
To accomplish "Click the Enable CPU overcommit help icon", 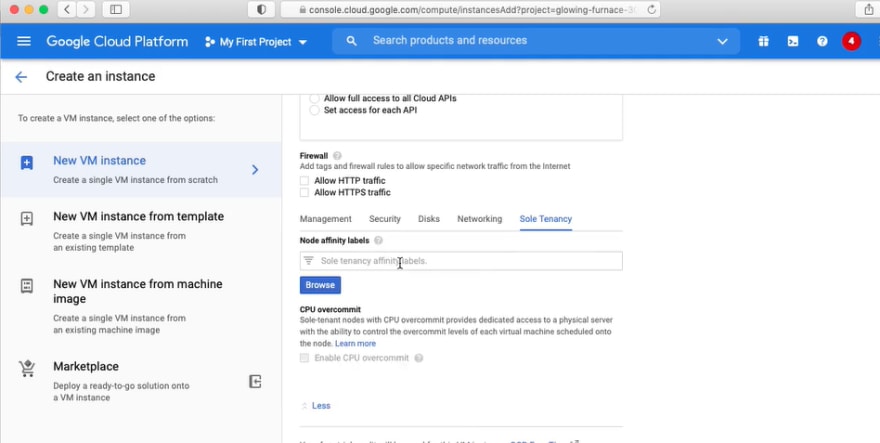I will [419, 358].
